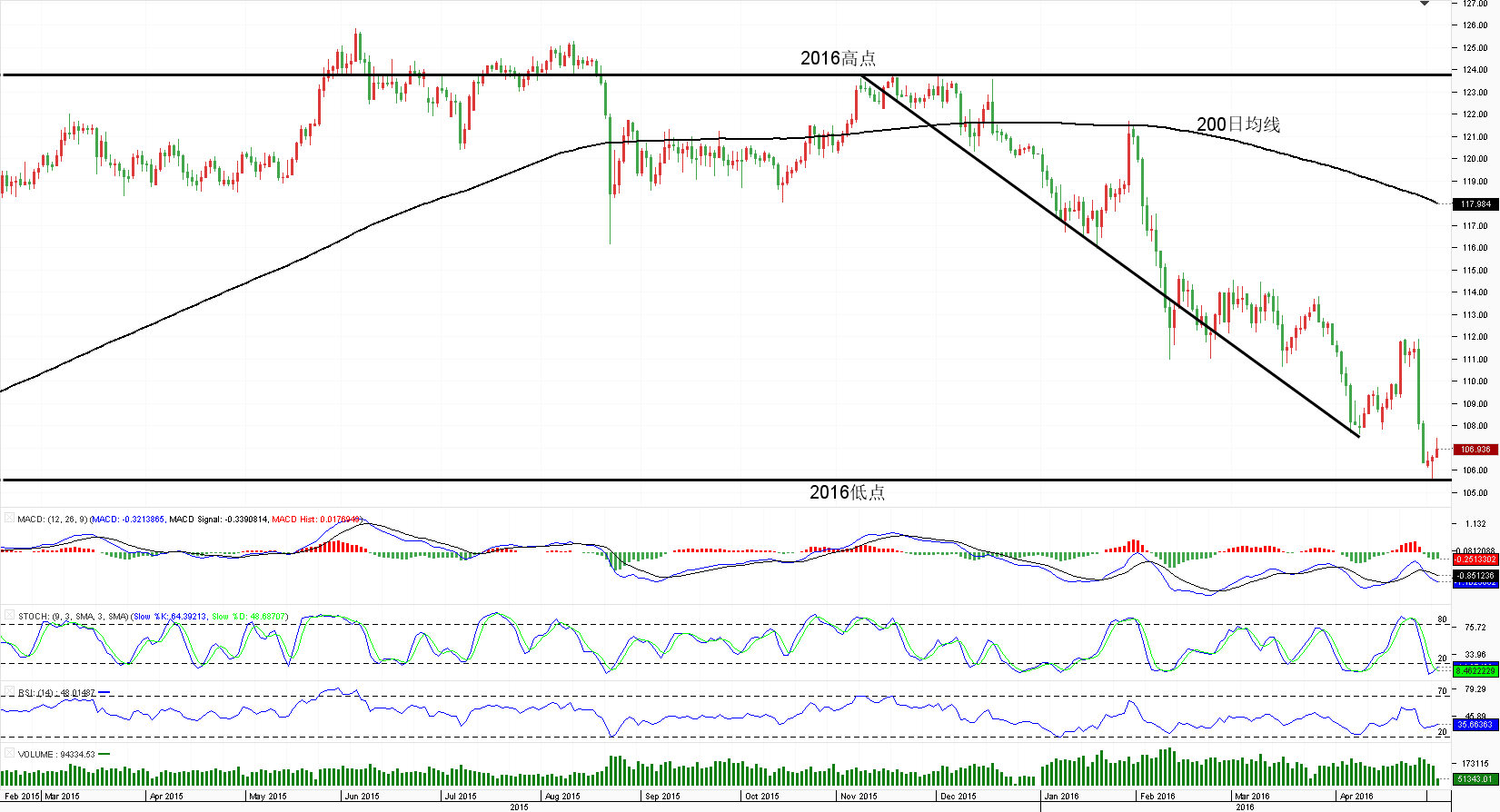Click the RSI 70 level label
1500x812 pixels.
1442,691
